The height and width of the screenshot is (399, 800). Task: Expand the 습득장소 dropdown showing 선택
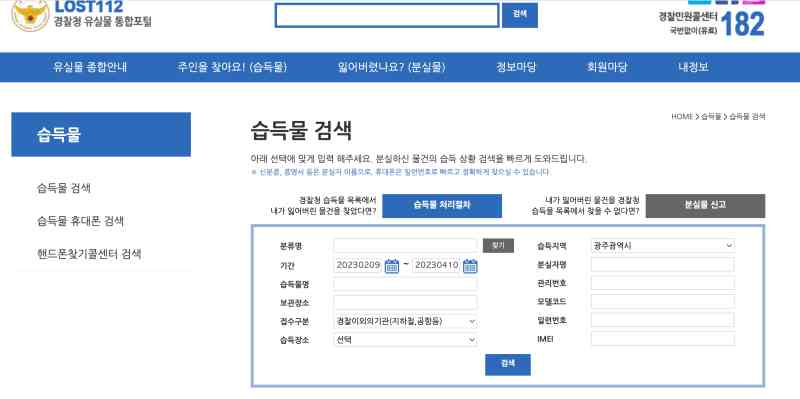click(406, 339)
